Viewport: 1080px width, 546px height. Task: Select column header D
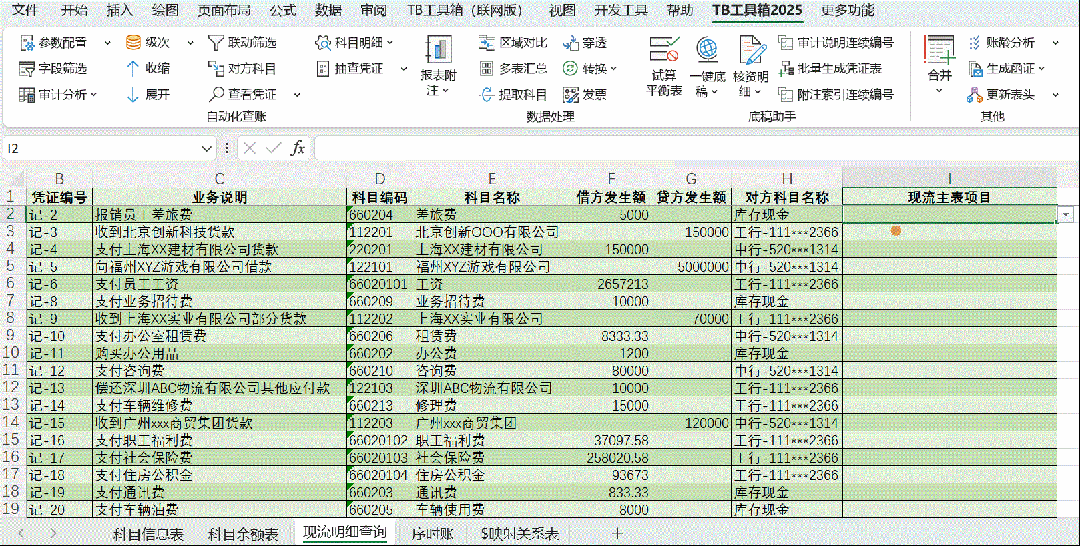pyautogui.click(x=379, y=177)
